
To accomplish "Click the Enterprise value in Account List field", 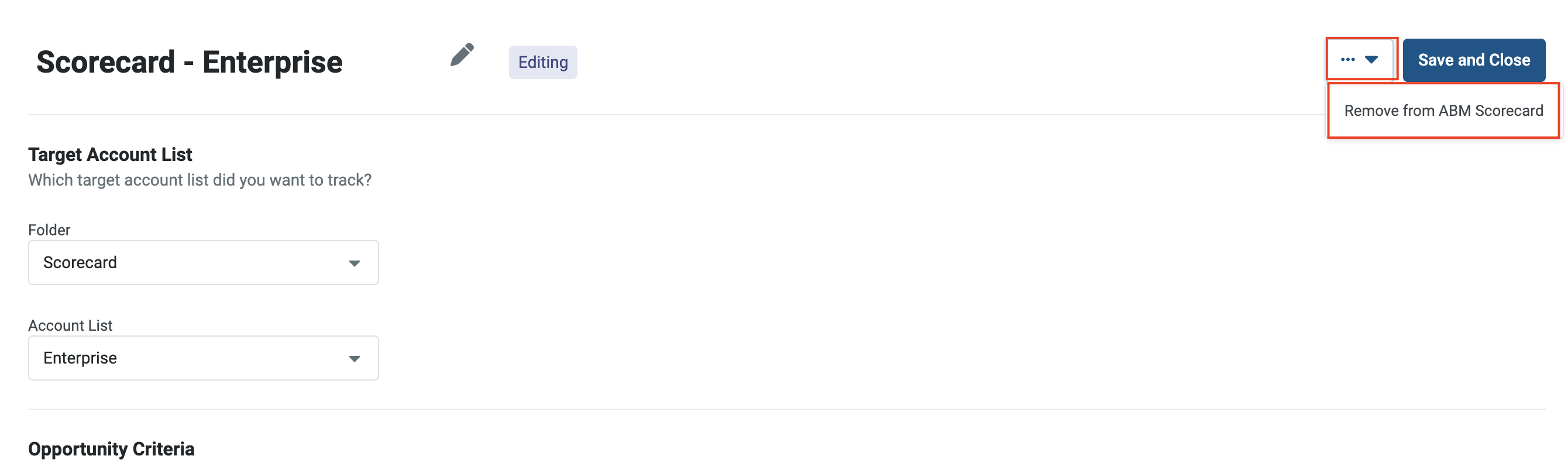I will coord(80,358).
